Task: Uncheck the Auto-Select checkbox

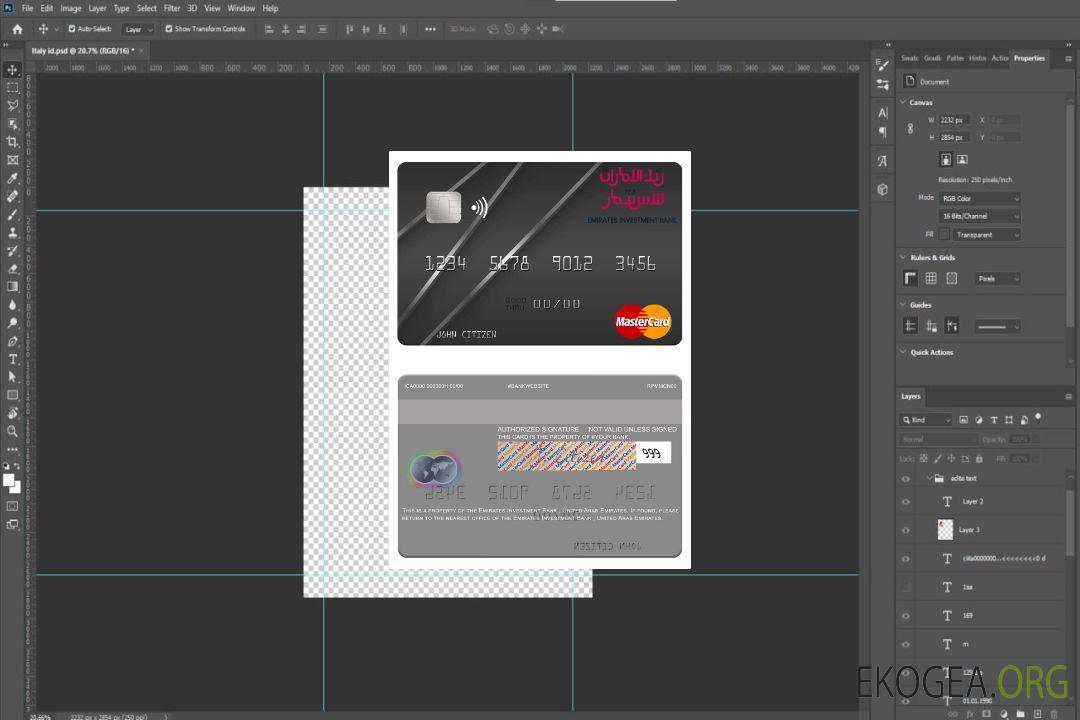Action: click(72, 29)
